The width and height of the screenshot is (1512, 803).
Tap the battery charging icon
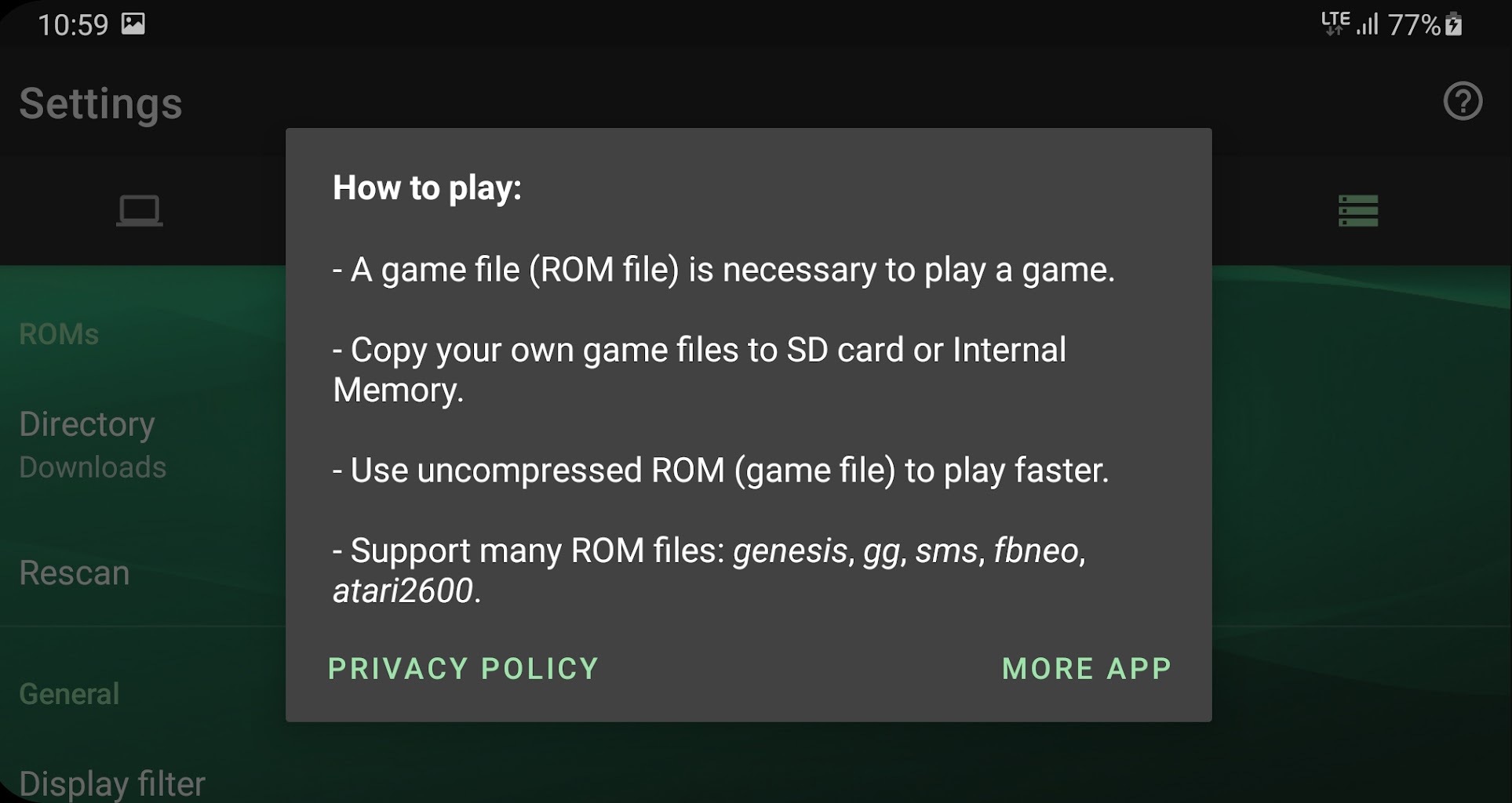coord(1454,24)
